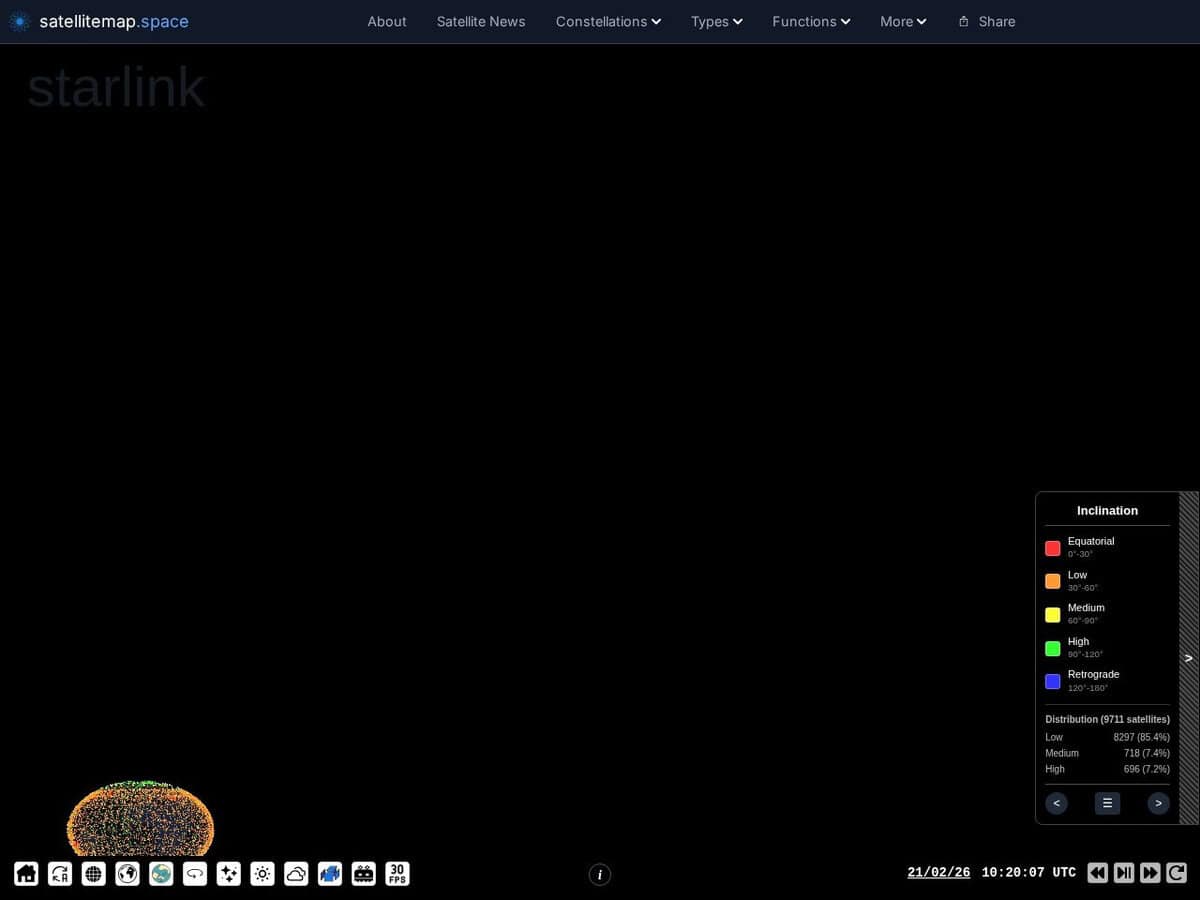Click the robot face icon
The image size is (1200, 900).
pyautogui.click(x=364, y=874)
